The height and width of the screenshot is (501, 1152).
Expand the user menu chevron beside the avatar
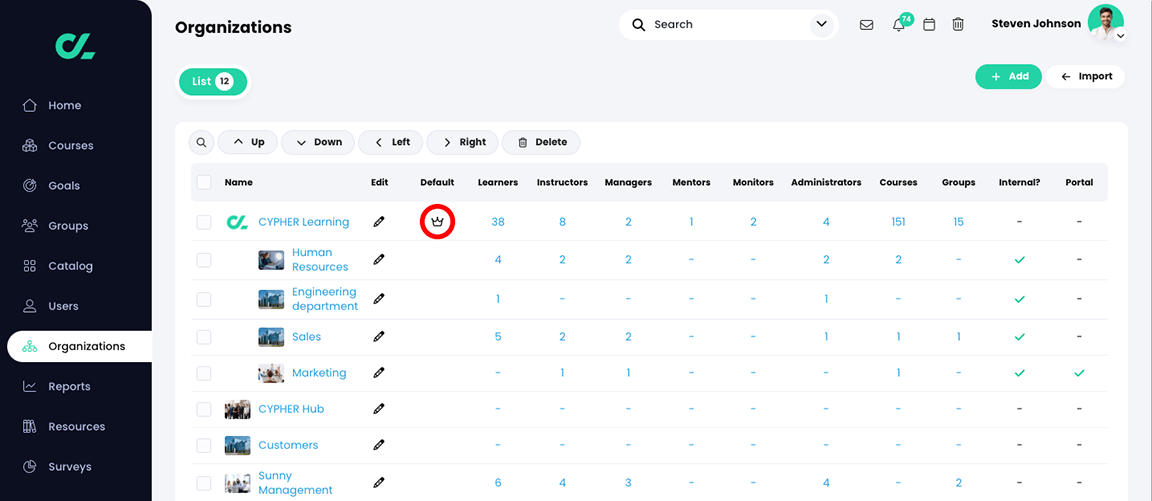click(1120, 35)
